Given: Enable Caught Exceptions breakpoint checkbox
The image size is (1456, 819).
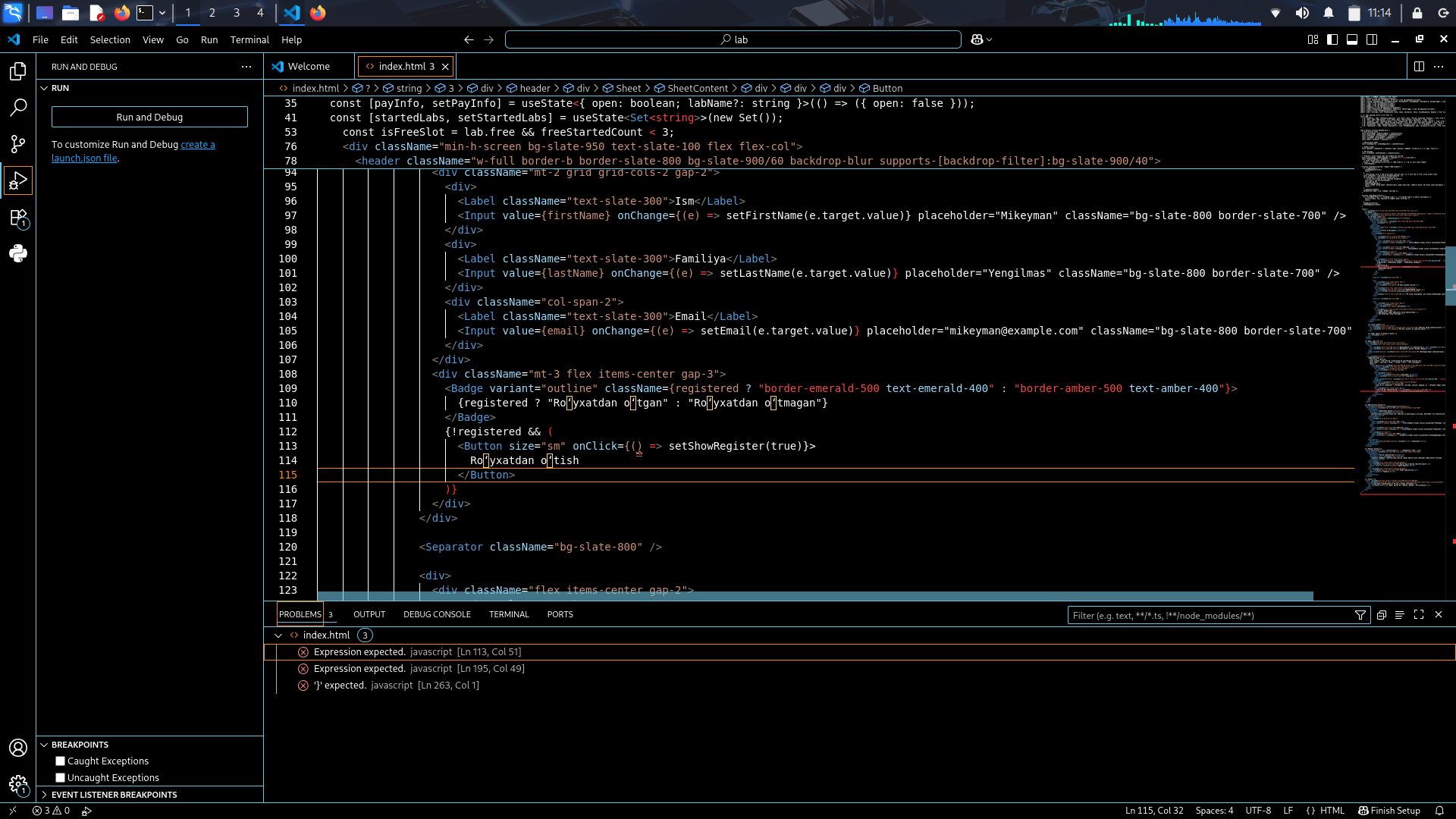Looking at the screenshot, I should pos(61,761).
